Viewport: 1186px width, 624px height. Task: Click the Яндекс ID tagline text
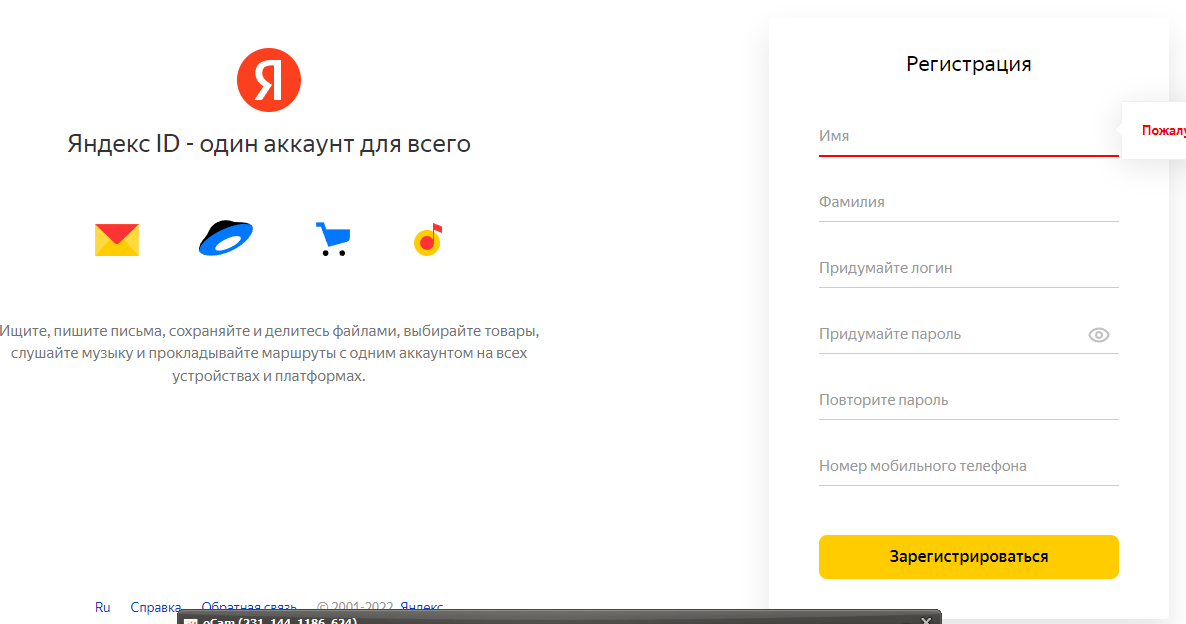[269, 144]
